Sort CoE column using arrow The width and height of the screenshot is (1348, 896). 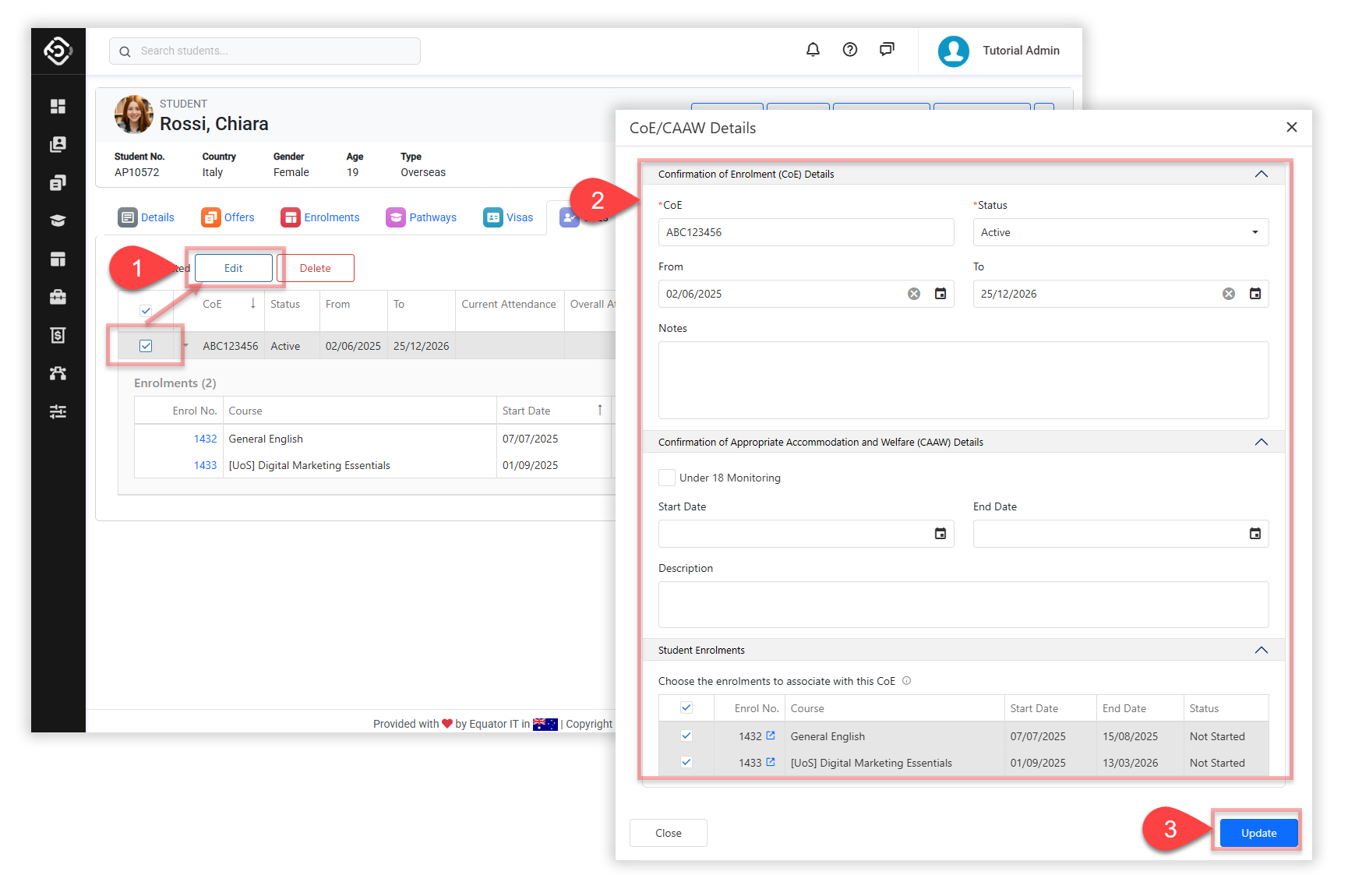click(x=253, y=303)
